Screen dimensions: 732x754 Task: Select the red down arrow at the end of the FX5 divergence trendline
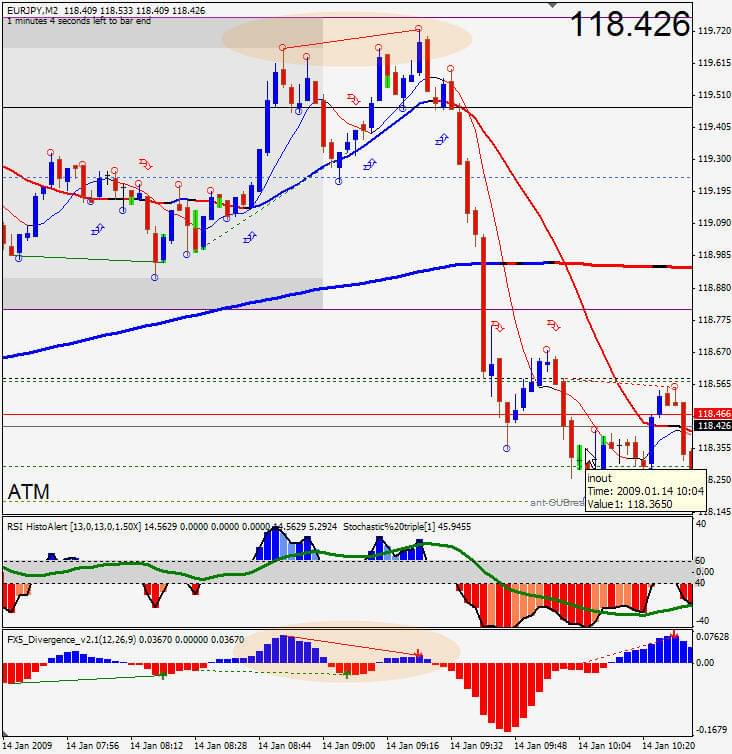(418, 653)
